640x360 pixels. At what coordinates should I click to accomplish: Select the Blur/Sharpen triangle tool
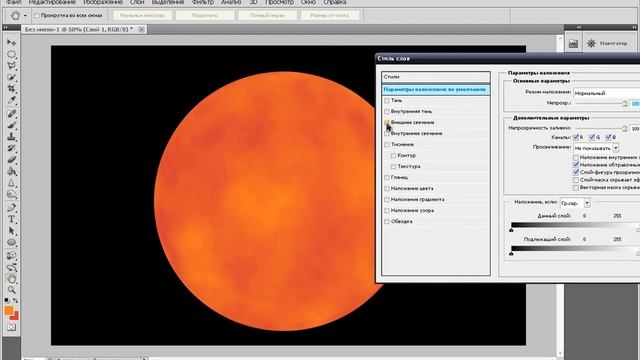(11, 182)
